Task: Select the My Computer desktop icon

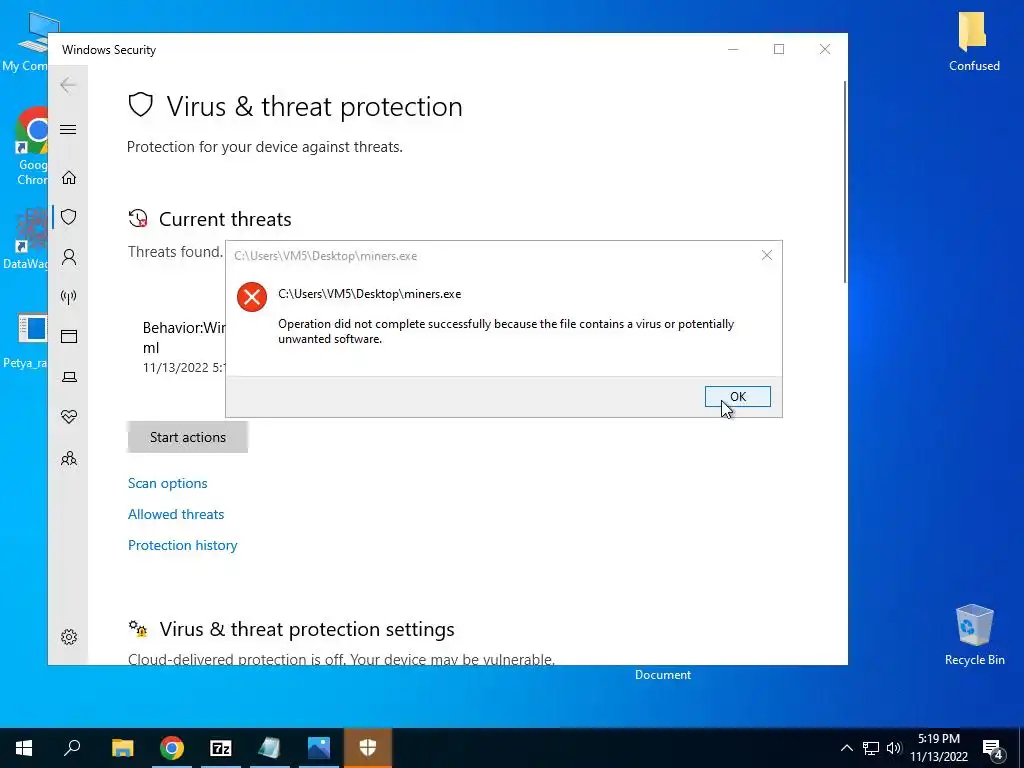Action: (26, 41)
